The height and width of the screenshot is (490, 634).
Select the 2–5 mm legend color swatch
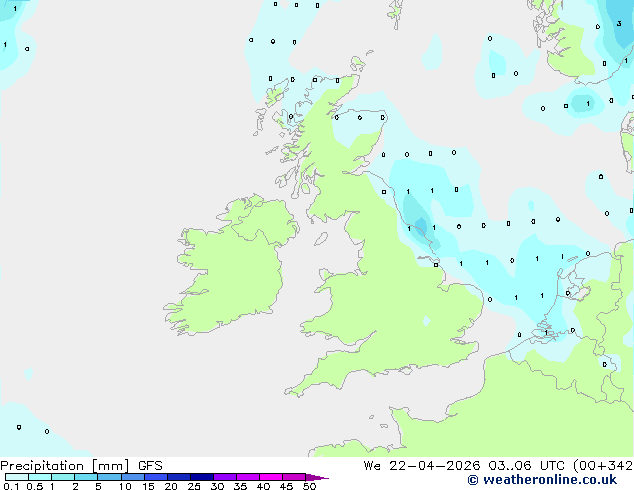click(x=86, y=477)
